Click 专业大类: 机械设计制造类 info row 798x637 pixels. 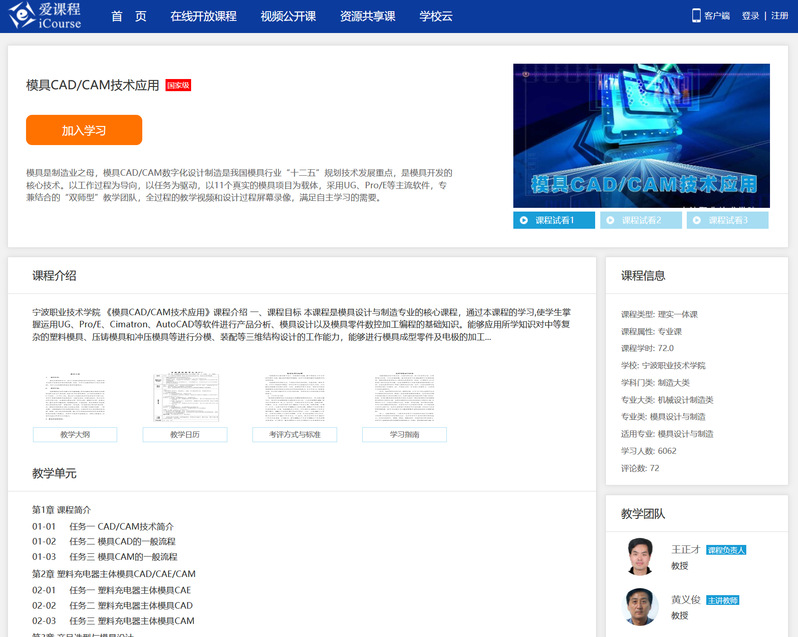pyautogui.click(x=667, y=400)
